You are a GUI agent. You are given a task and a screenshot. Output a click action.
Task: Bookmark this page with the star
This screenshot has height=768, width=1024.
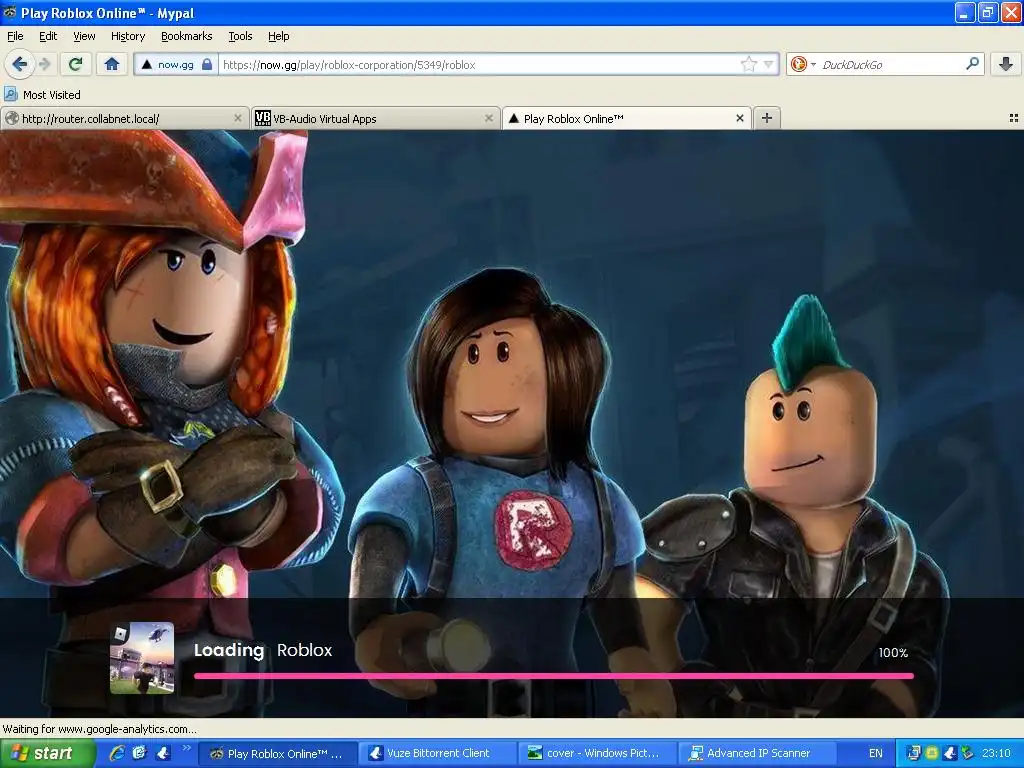point(748,64)
